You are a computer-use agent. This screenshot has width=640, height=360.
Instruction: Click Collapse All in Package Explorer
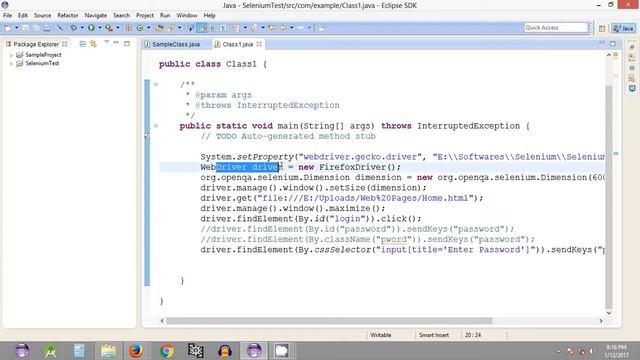pos(83,44)
